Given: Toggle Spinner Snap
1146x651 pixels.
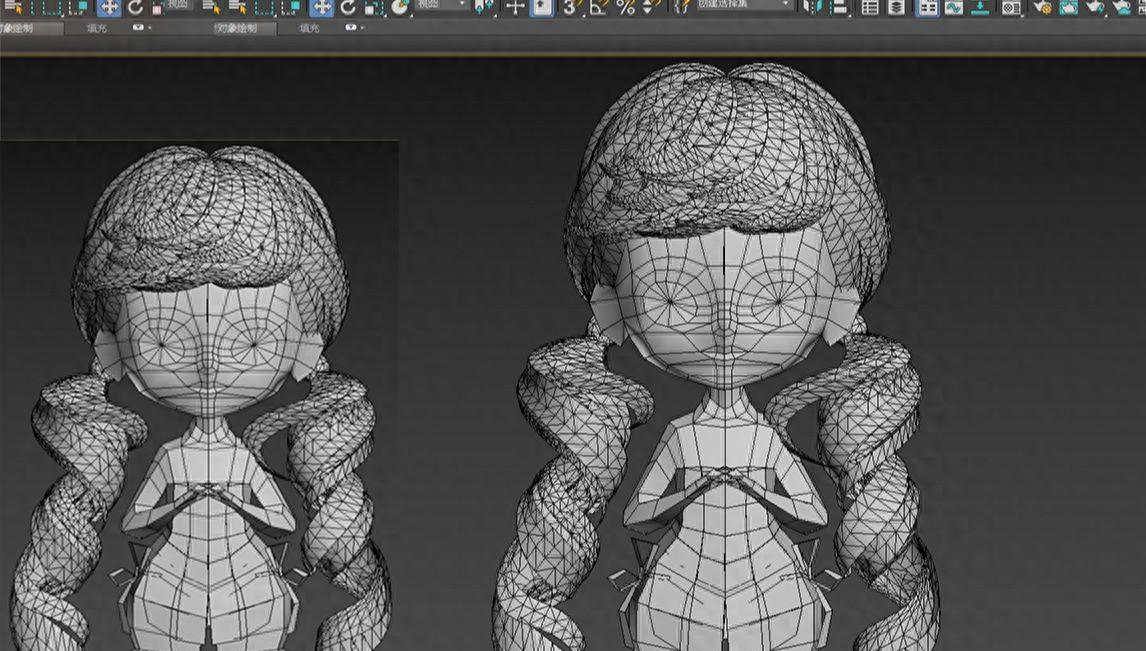Looking at the screenshot, I should pos(650,7).
